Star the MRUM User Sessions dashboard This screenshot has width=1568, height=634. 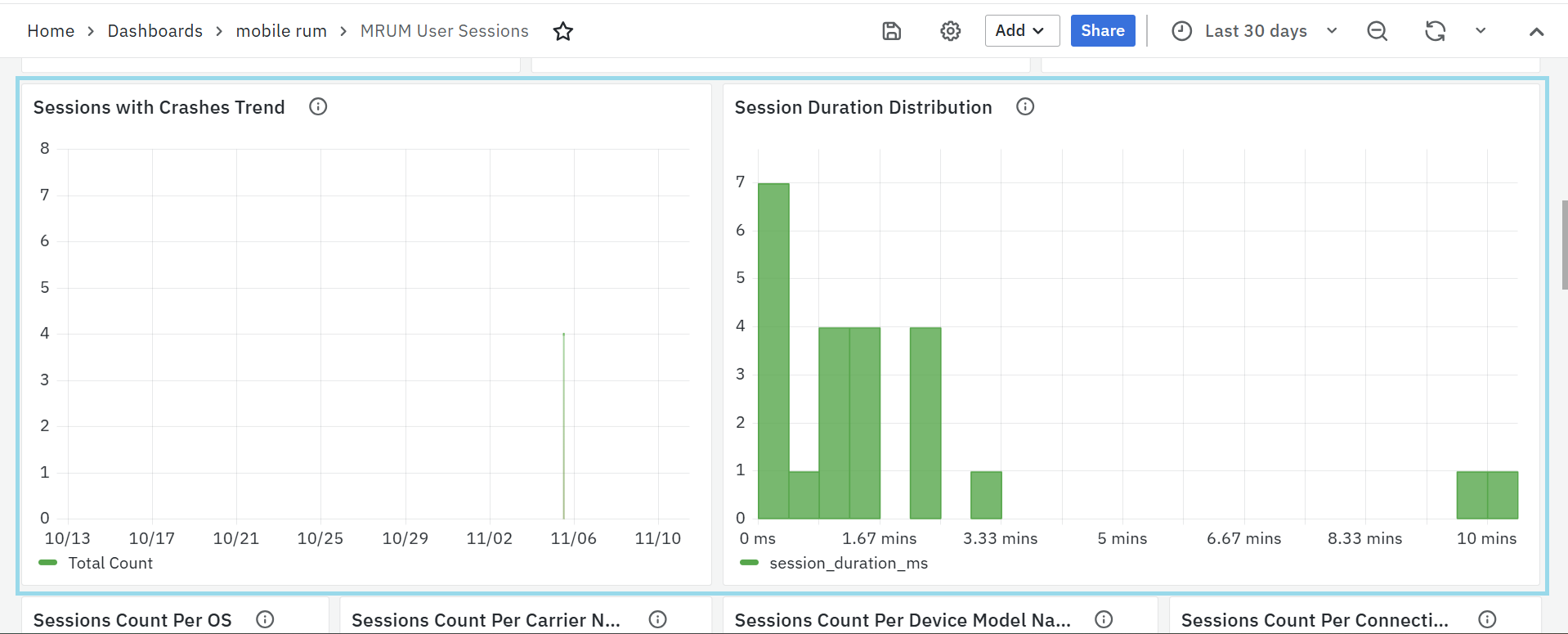[562, 31]
